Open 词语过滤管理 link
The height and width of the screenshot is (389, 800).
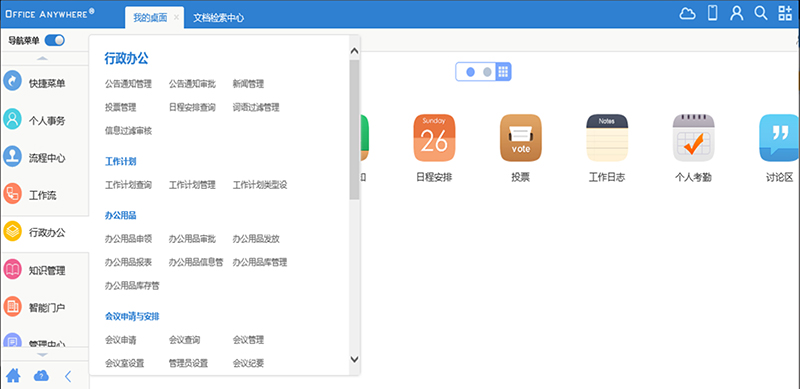256,107
